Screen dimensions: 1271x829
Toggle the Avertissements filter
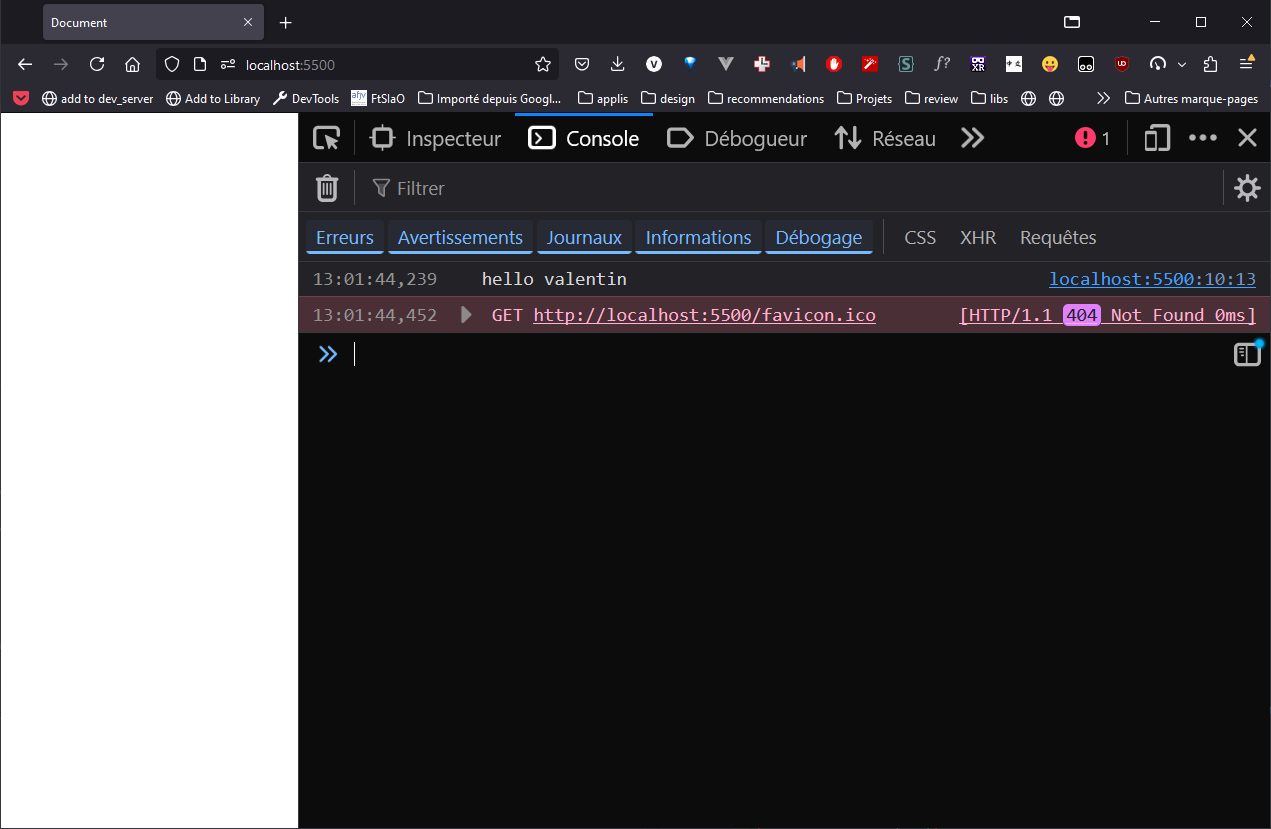[460, 238]
